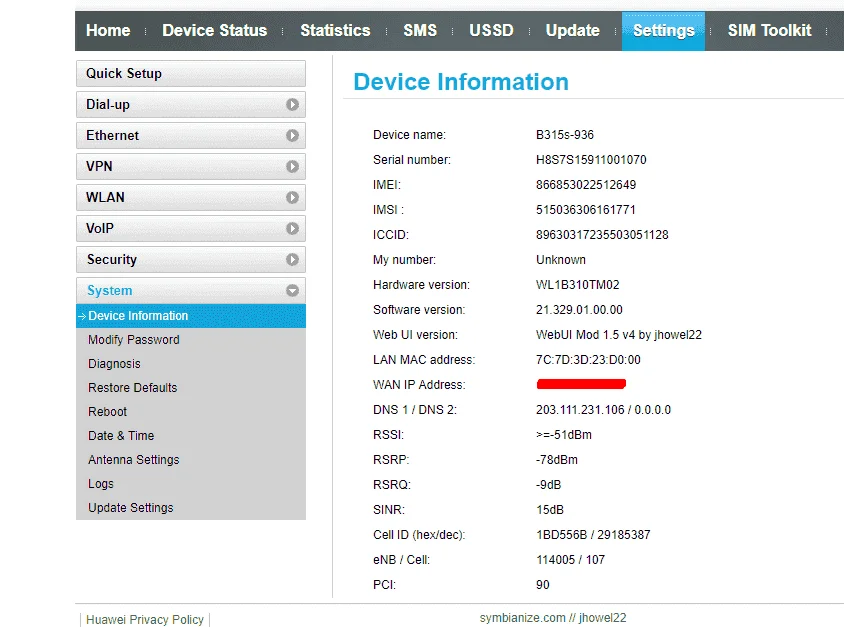The width and height of the screenshot is (844, 627).
Task: Open the Diagnosis page
Action: [x=114, y=364]
